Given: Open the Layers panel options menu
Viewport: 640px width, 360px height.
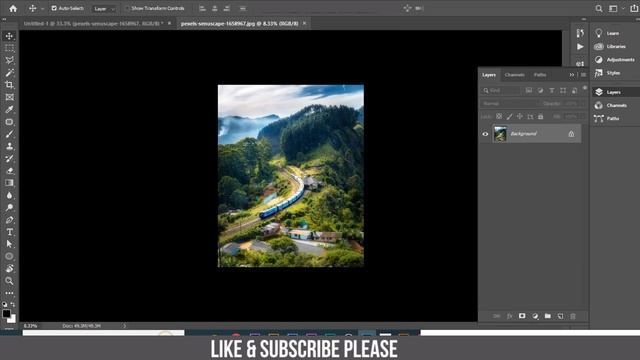Looking at the screenshot, I should tap(583, 75).
